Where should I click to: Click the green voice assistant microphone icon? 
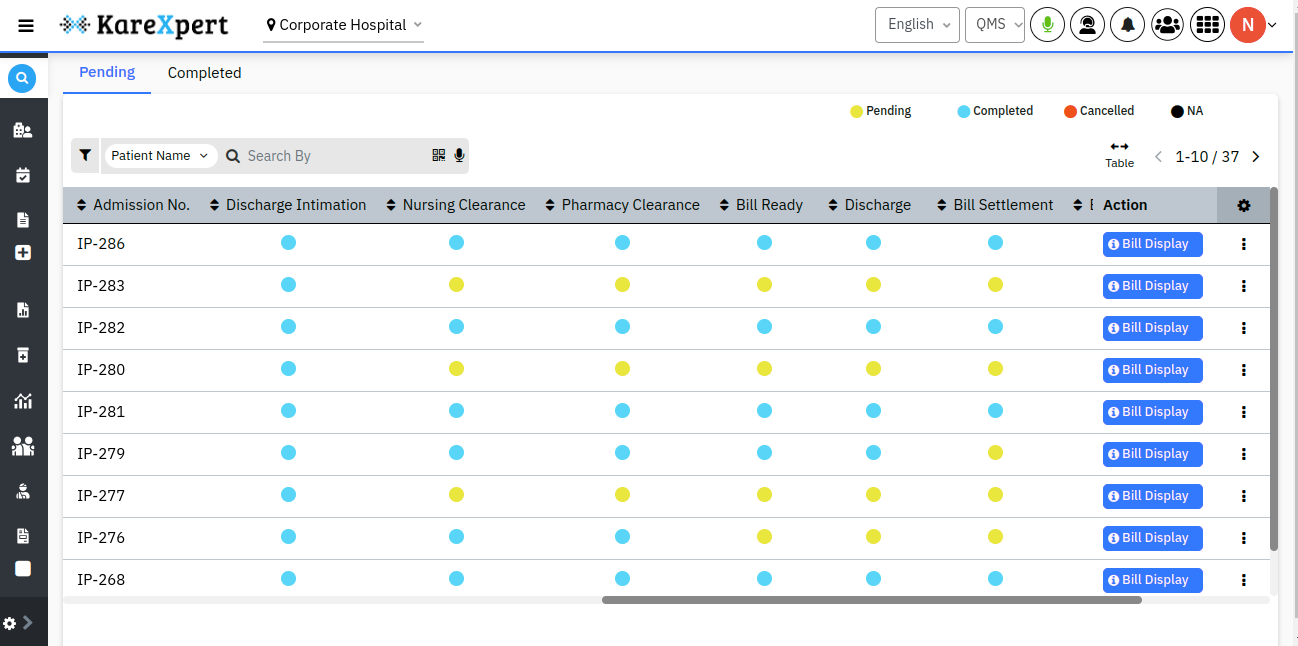[1047, 24]
